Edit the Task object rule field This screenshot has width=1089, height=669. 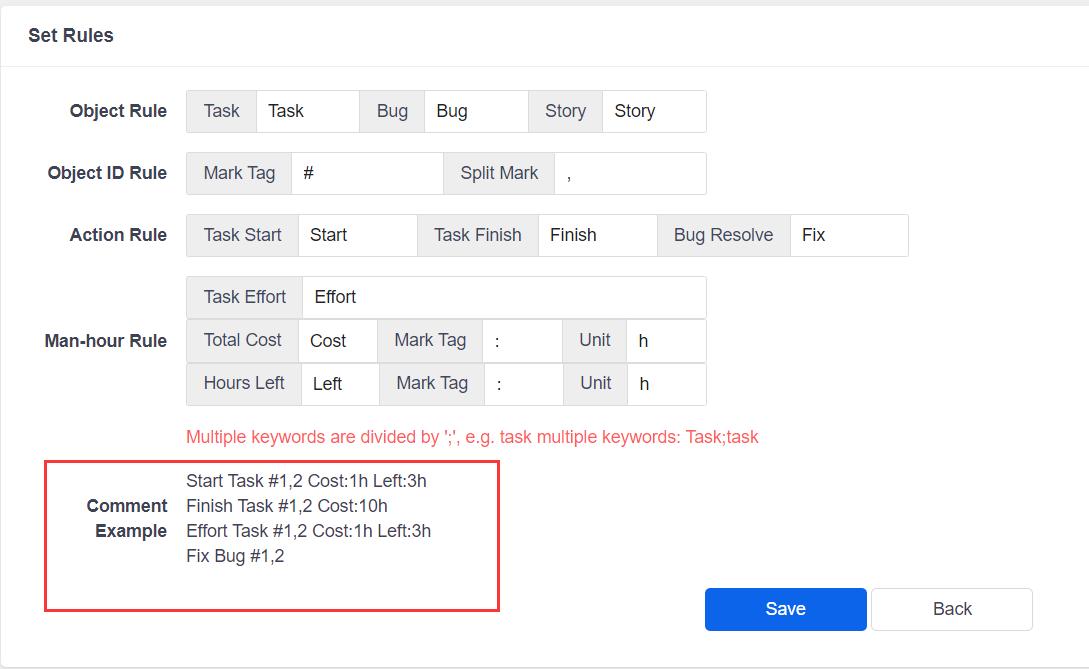click(307, 111)
